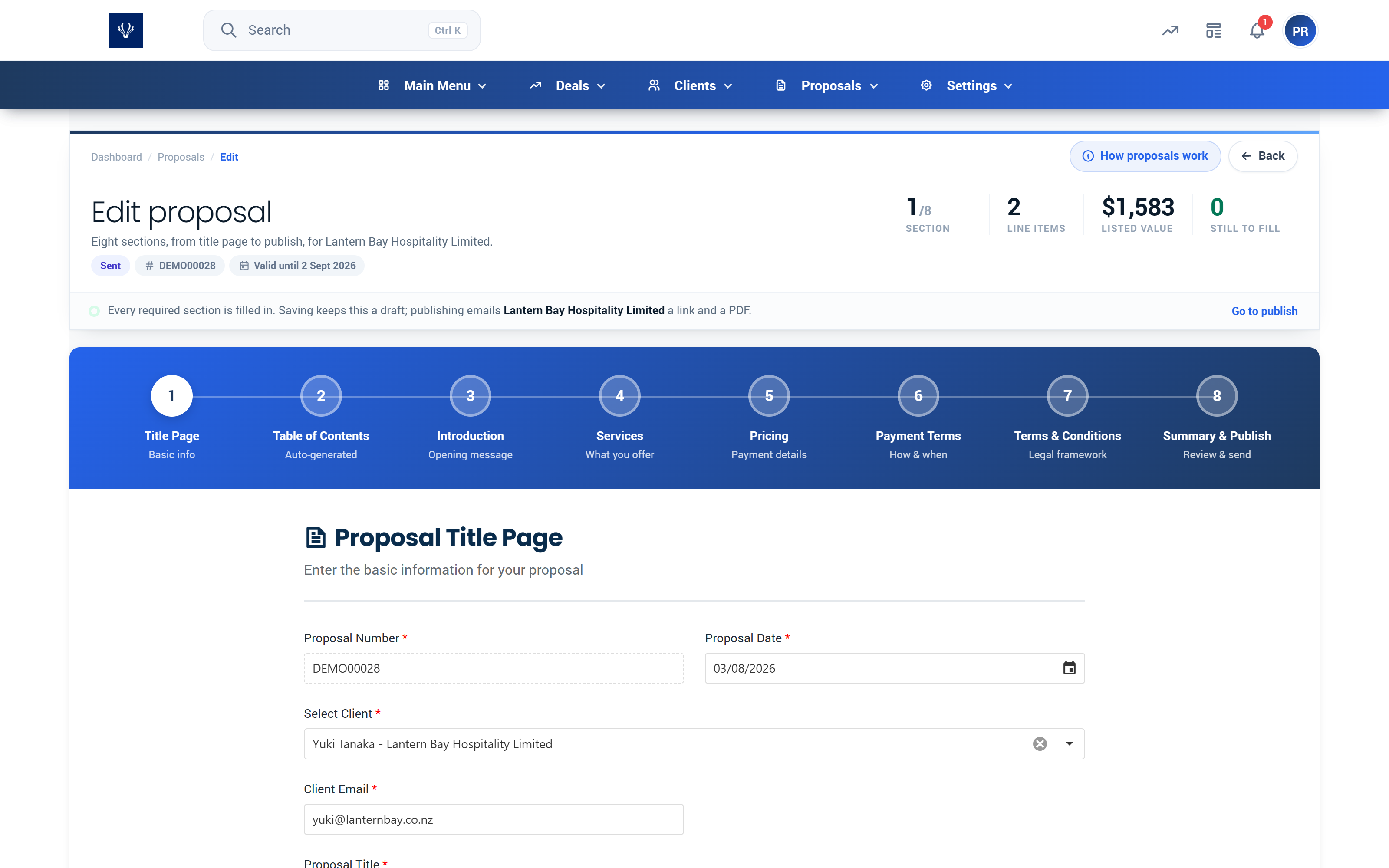Focus the Search field
1389x868 pixels.
342,30
